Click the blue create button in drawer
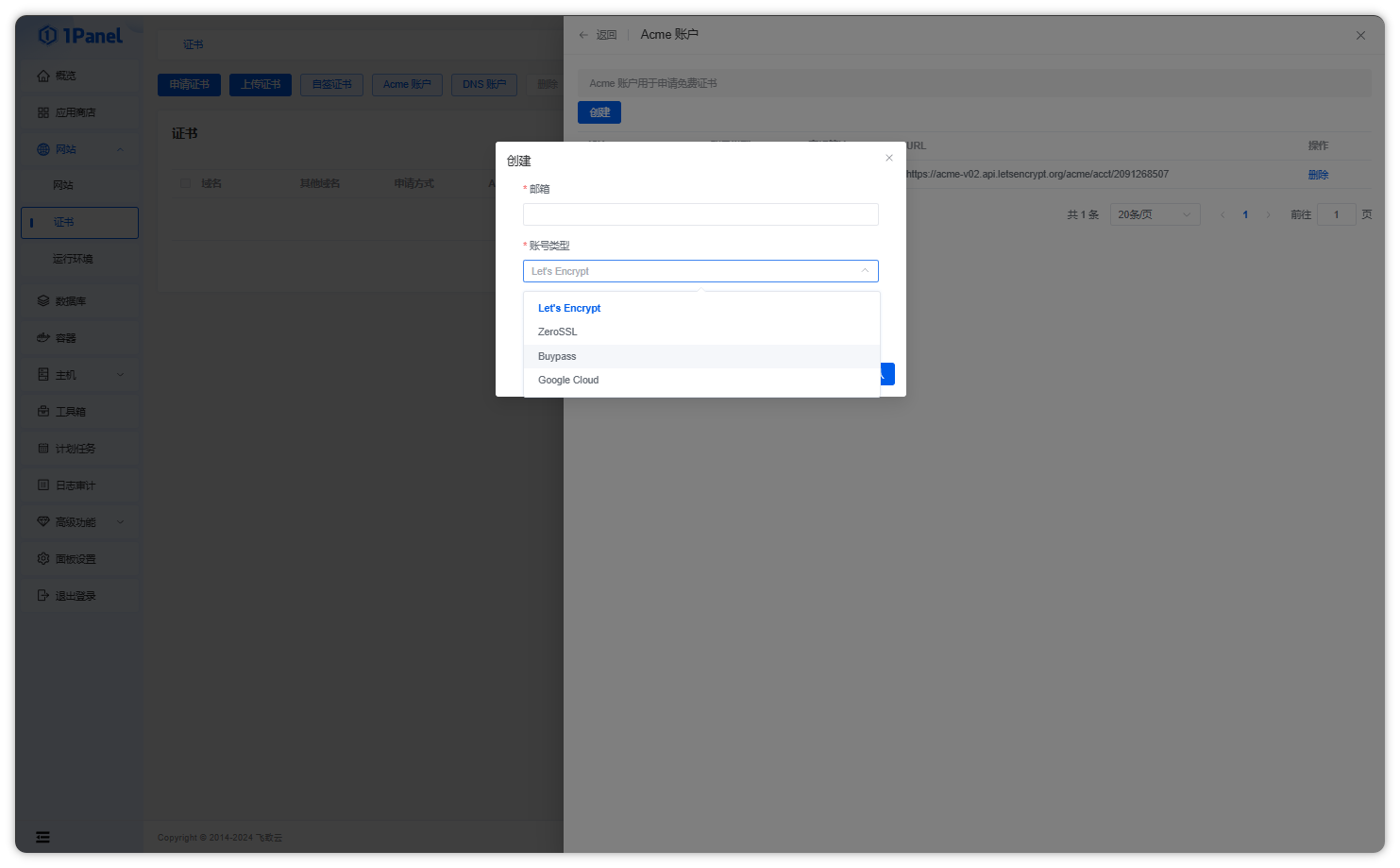1400x868 pixels. tap(599, 112)
